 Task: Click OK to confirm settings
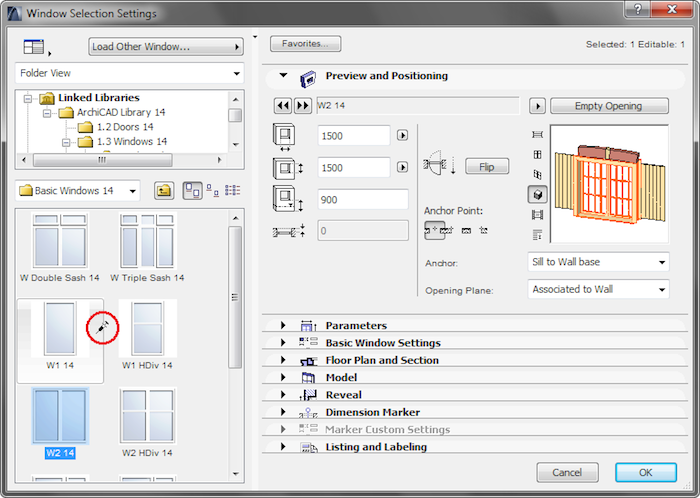[646, 472]
